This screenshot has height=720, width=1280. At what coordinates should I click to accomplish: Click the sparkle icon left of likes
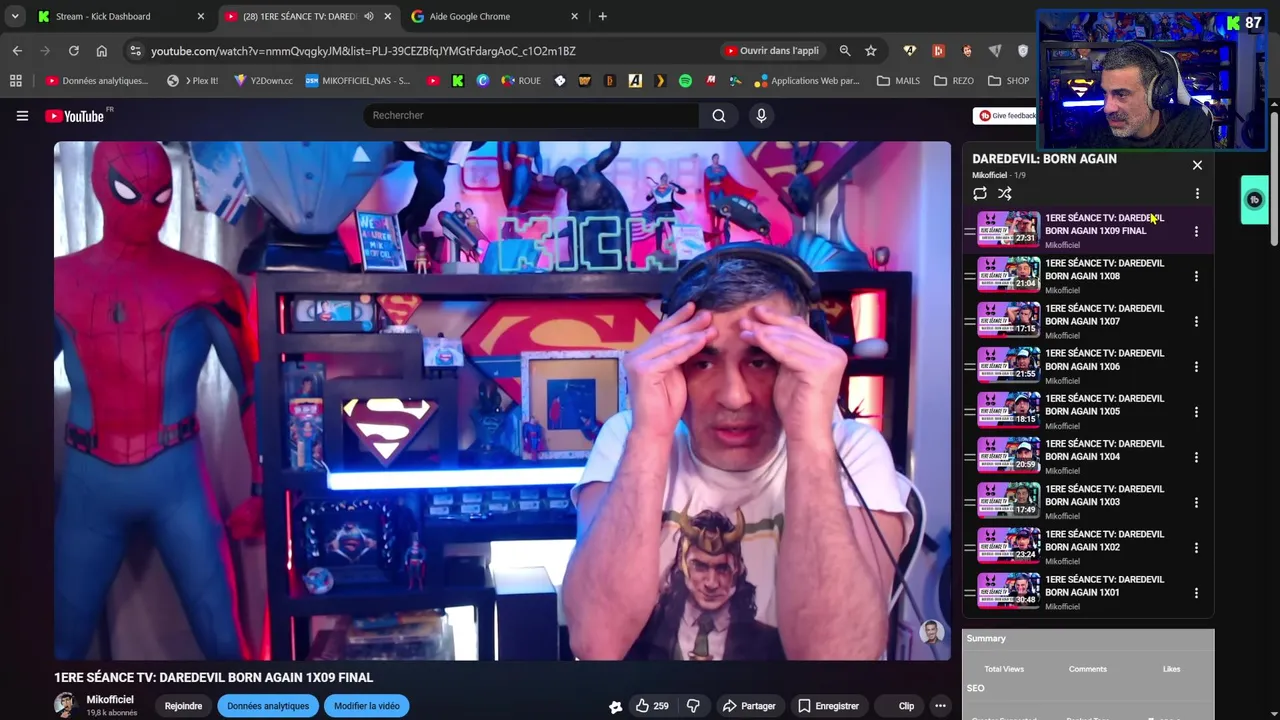(x=615, y=707)
